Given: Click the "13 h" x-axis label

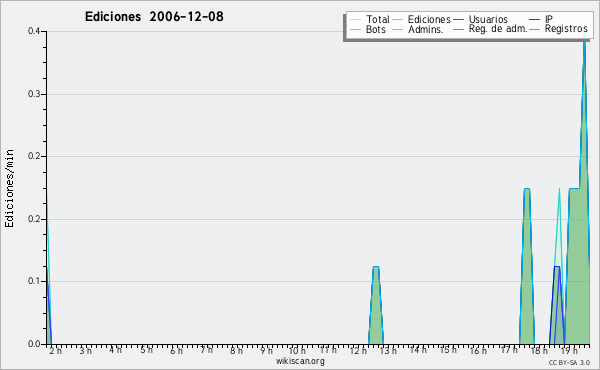Looking at the screenshot, I should (x=388, y=350).
